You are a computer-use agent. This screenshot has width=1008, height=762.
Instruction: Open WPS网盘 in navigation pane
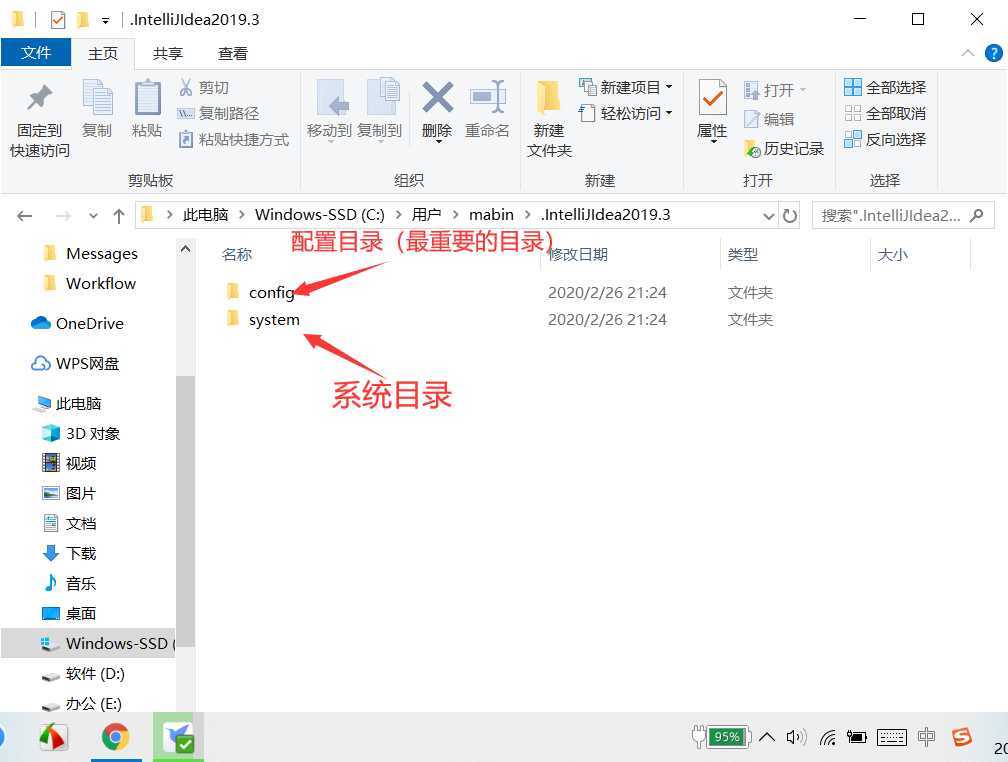pyautogui.click(x=76, y=364)
